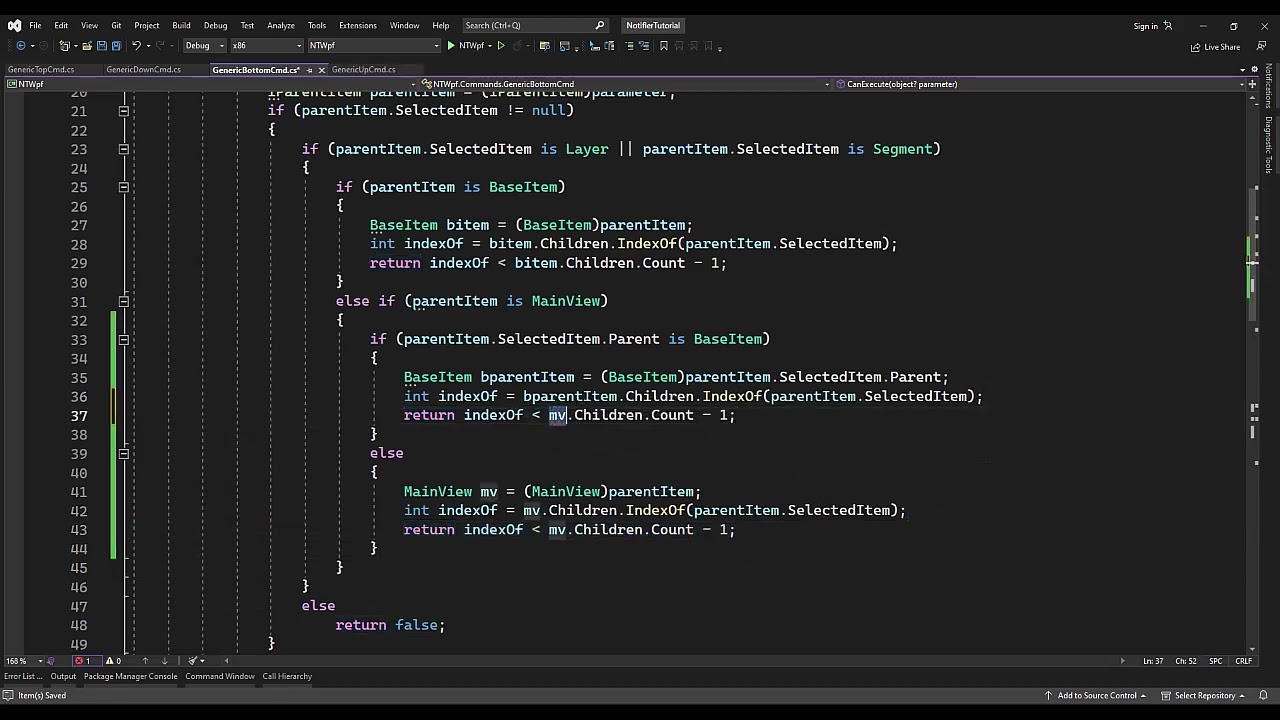
Task: Open the Command Window tab
Action: coord(220,677)
